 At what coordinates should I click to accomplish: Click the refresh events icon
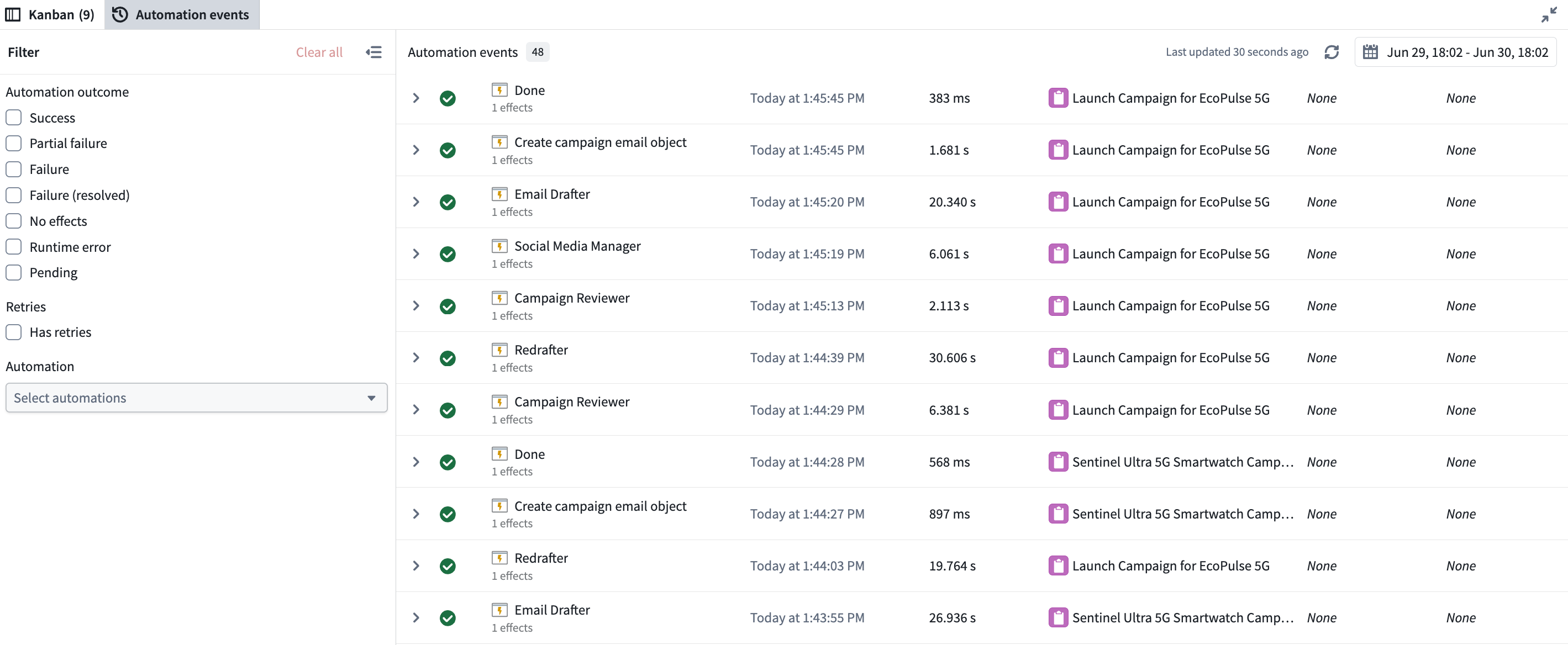click(1331, 52)
